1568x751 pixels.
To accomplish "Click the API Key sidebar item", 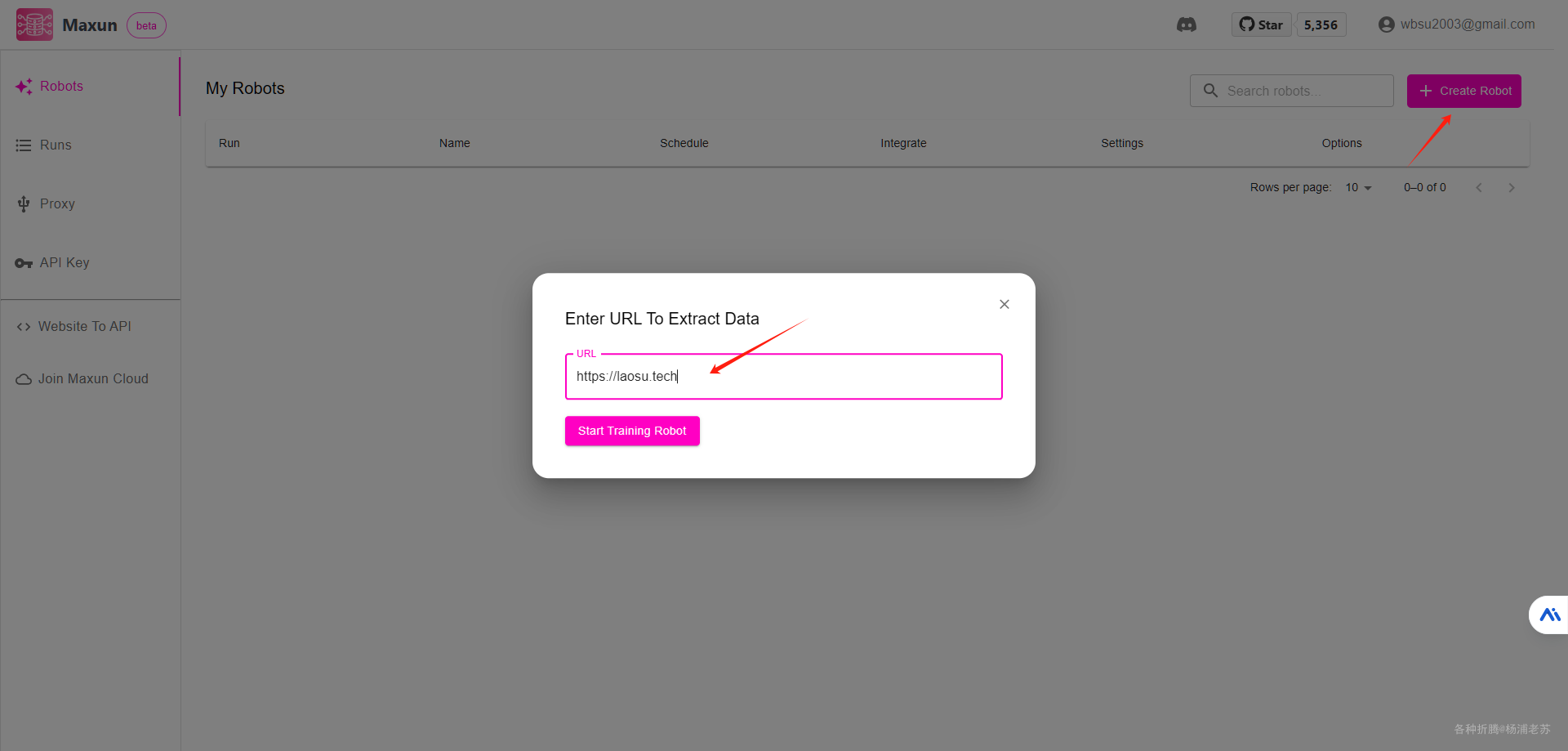I will click(65, 262).
